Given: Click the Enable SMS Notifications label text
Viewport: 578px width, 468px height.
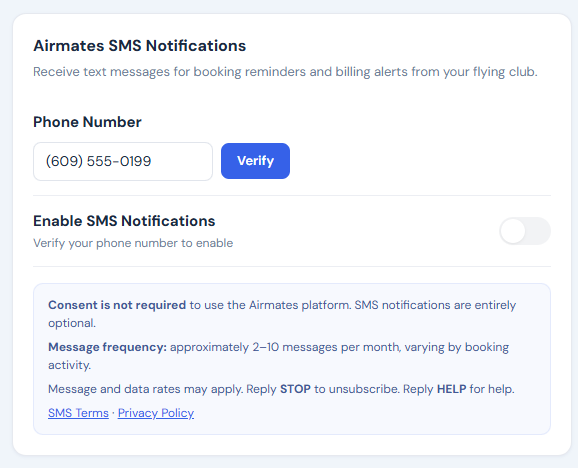Looking at the screenshot, I should coord(124,221).
